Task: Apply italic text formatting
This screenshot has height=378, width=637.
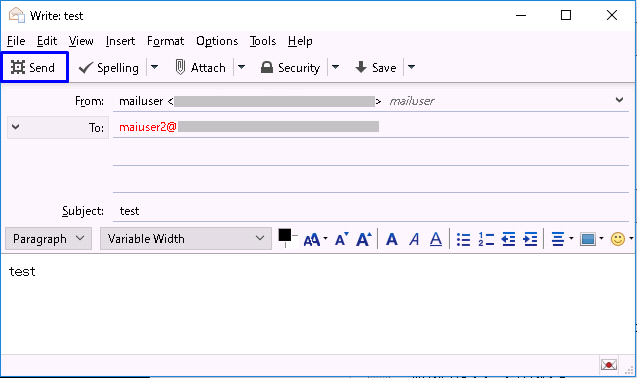Action: pos(414,239)
